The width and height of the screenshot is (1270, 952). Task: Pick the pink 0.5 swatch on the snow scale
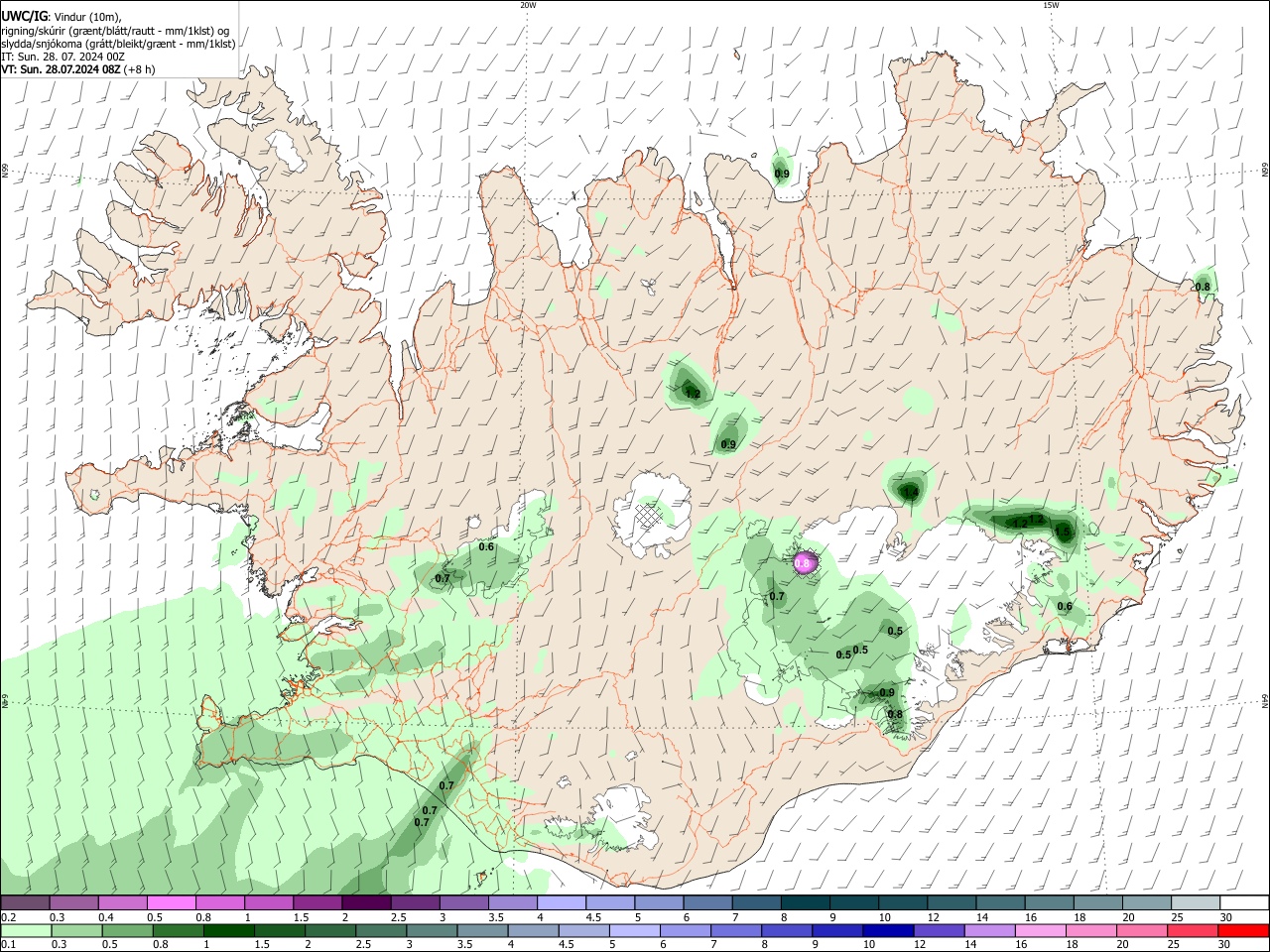170,903
